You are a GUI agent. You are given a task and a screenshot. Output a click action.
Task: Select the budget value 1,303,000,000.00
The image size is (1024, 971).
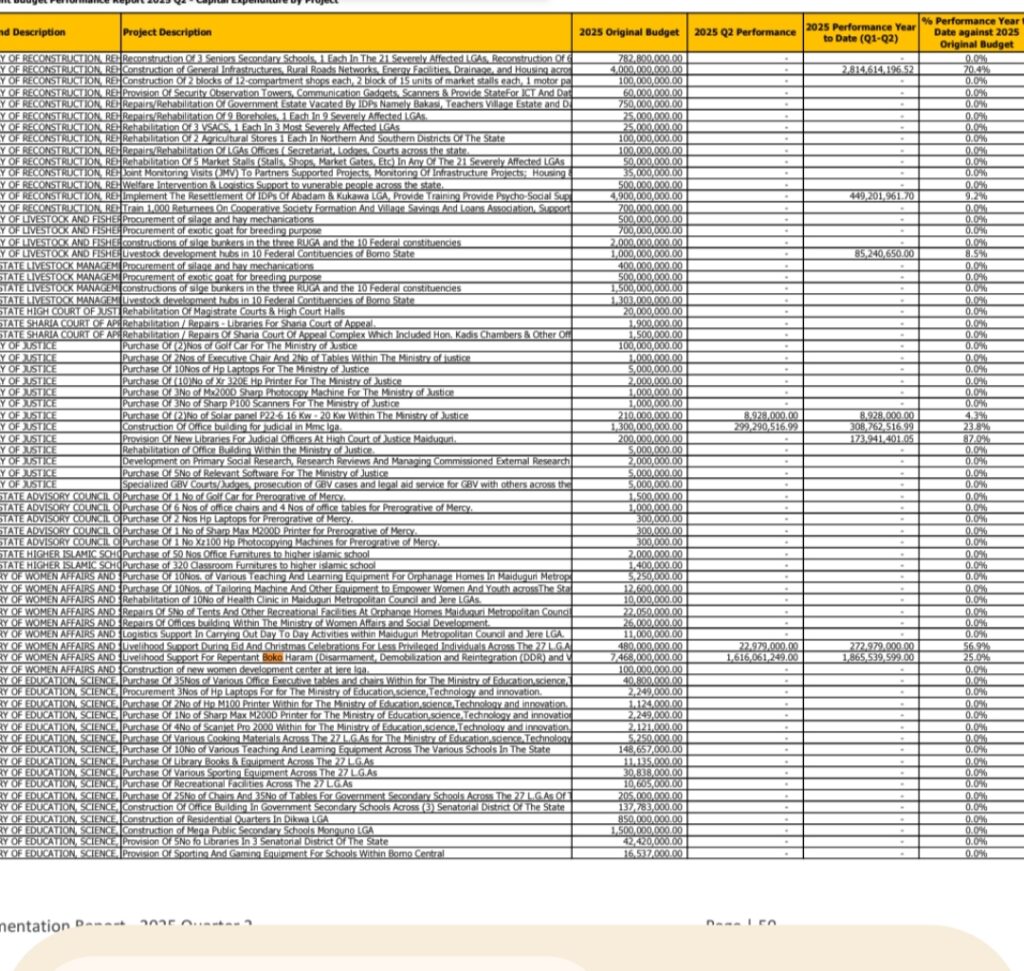(x=647, y=300)
